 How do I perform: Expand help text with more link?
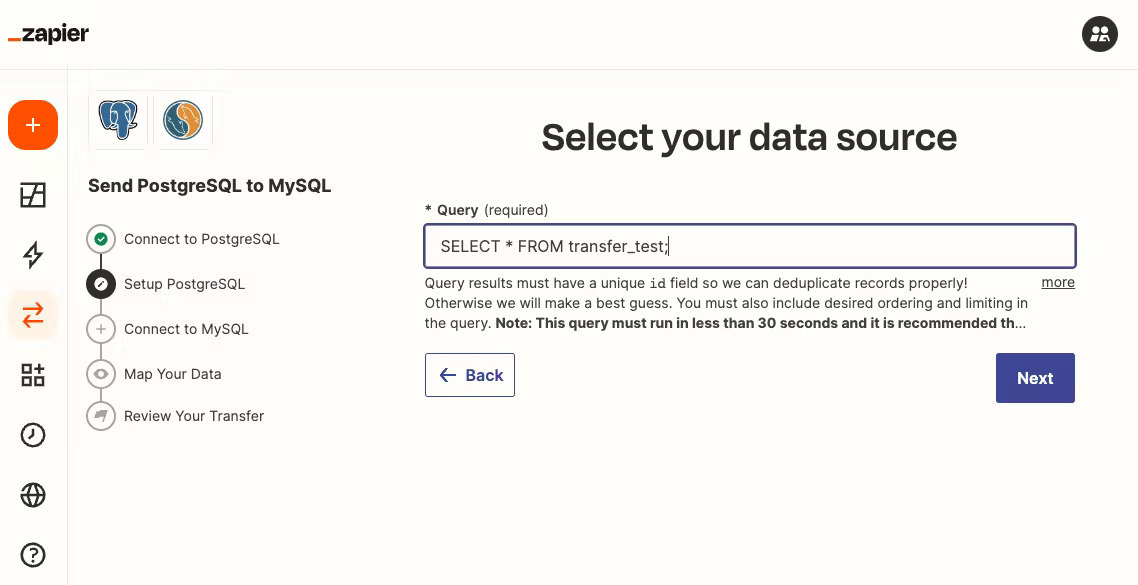[x=1058, y=282]
